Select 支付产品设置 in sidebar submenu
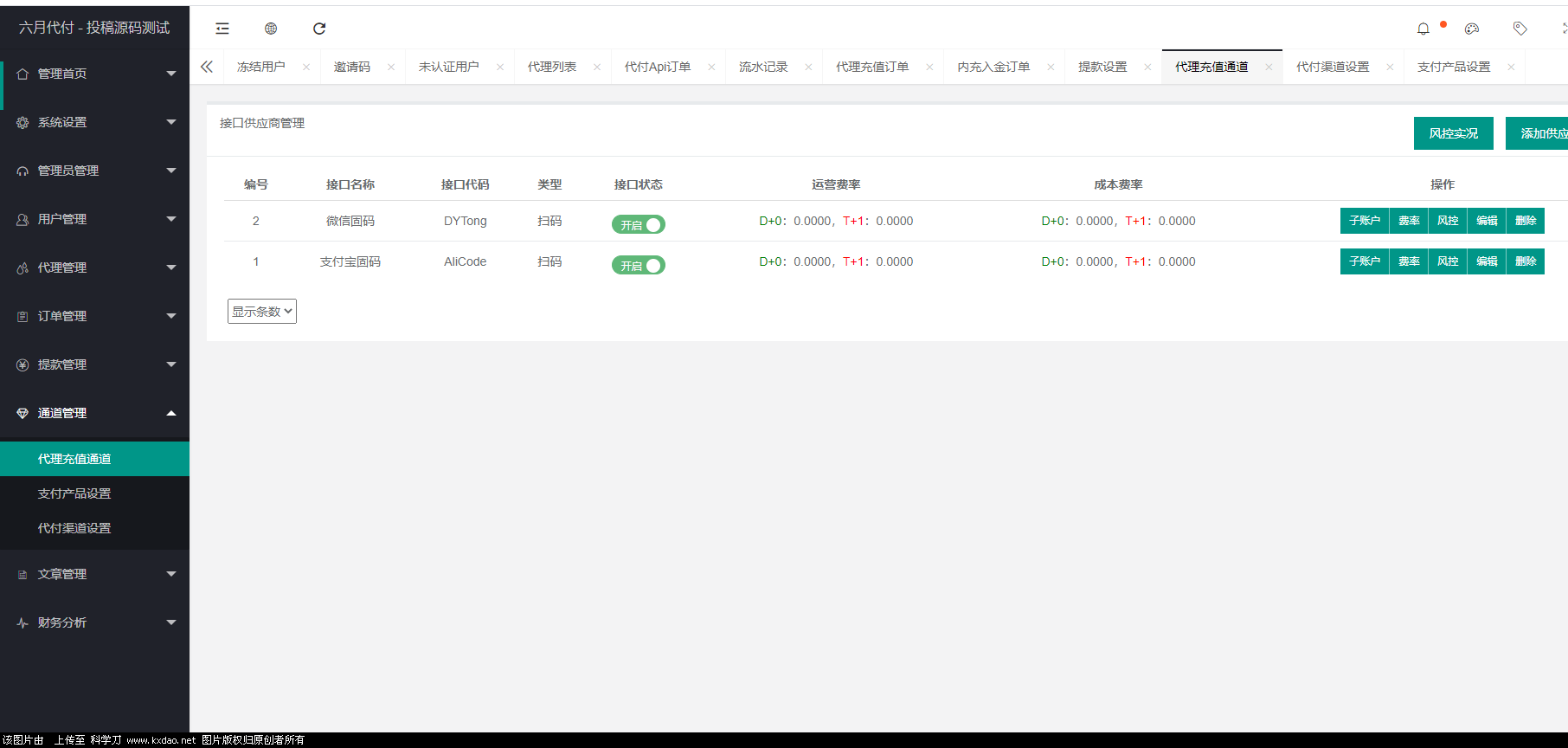The image size is (1568, 748). point(74,493)
